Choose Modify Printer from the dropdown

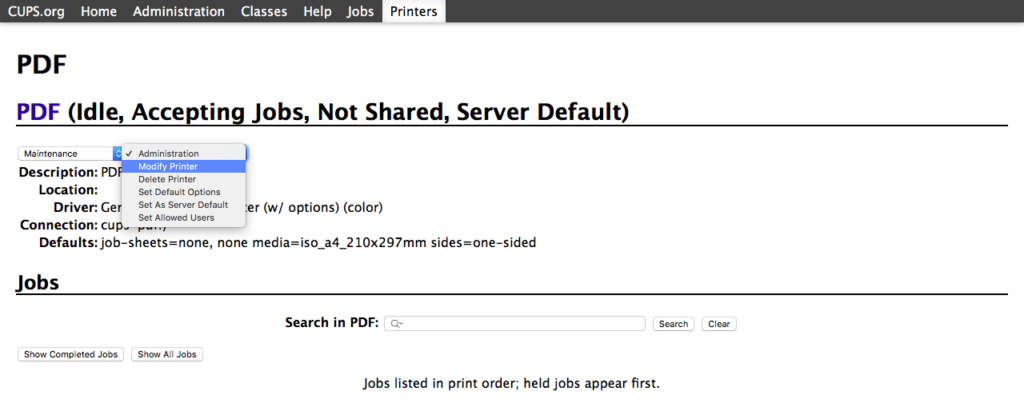(x=168, y=166)
